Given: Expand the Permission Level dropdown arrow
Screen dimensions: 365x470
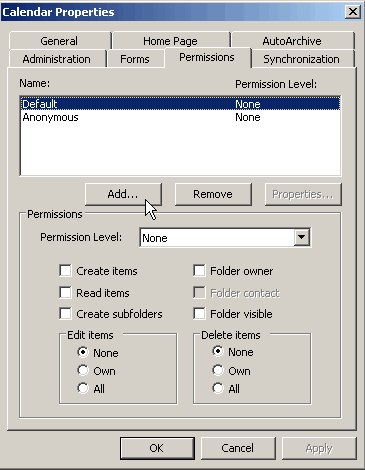Looking at the screenshot, I should pyautogui.click(x=302, y=238).
